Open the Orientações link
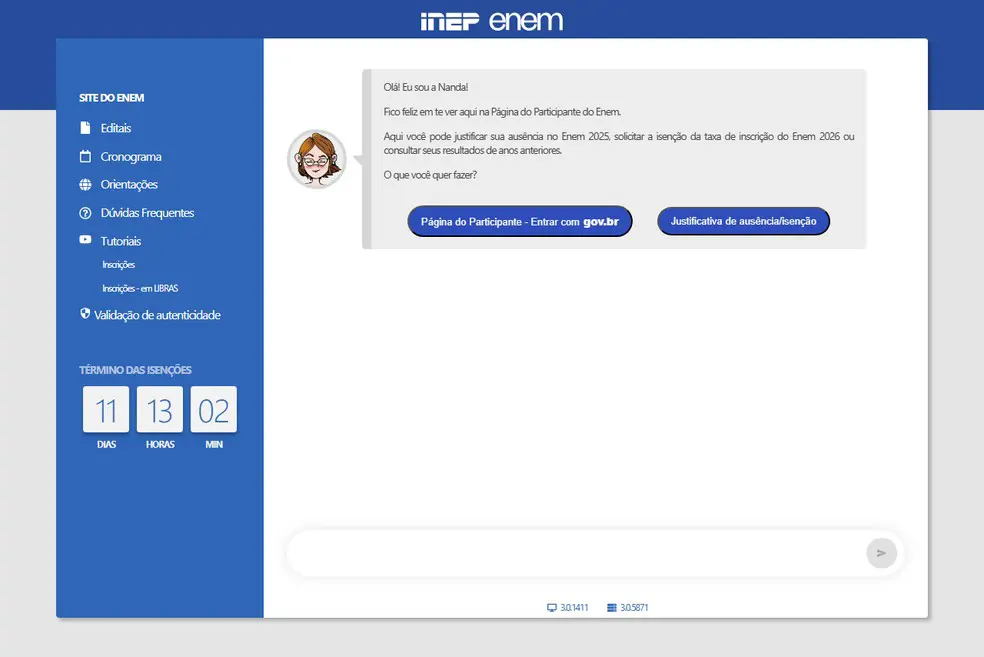The width and height of the screenshot is (984, 657). pyautogui.click(x=129, y=184)
